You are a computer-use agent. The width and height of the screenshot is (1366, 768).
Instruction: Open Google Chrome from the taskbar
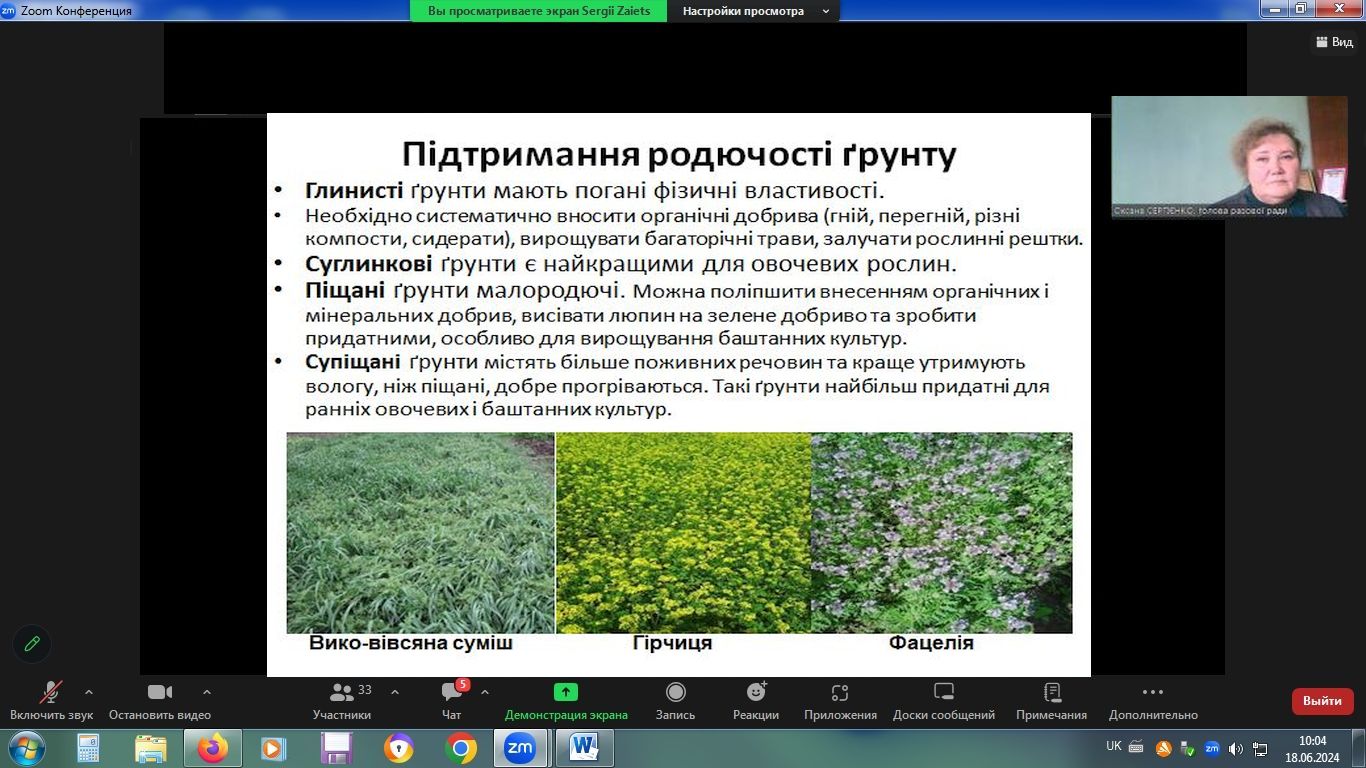(x=461, y=748)
